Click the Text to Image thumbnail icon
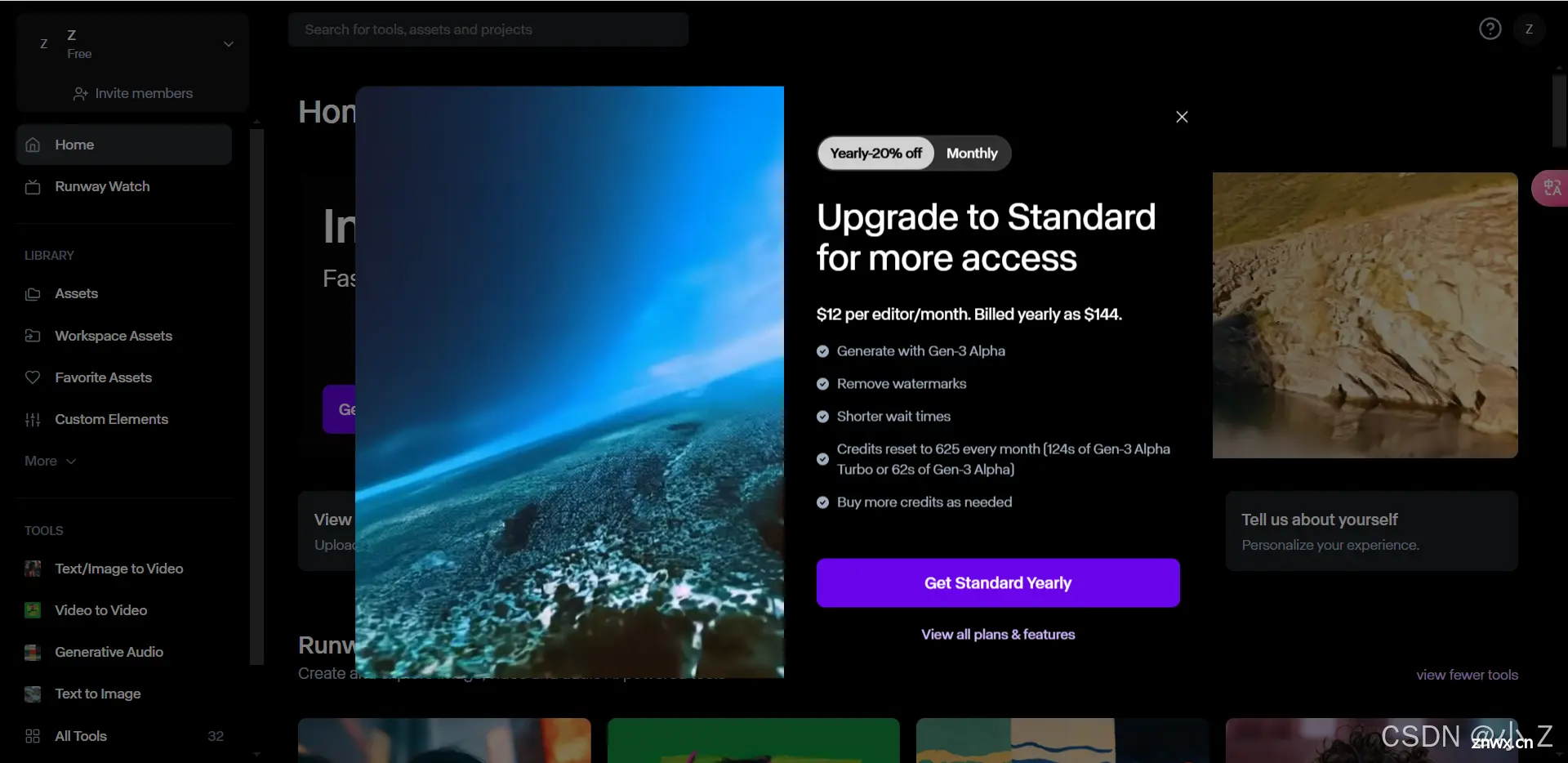1568x763 pixels. click(33, 694)
